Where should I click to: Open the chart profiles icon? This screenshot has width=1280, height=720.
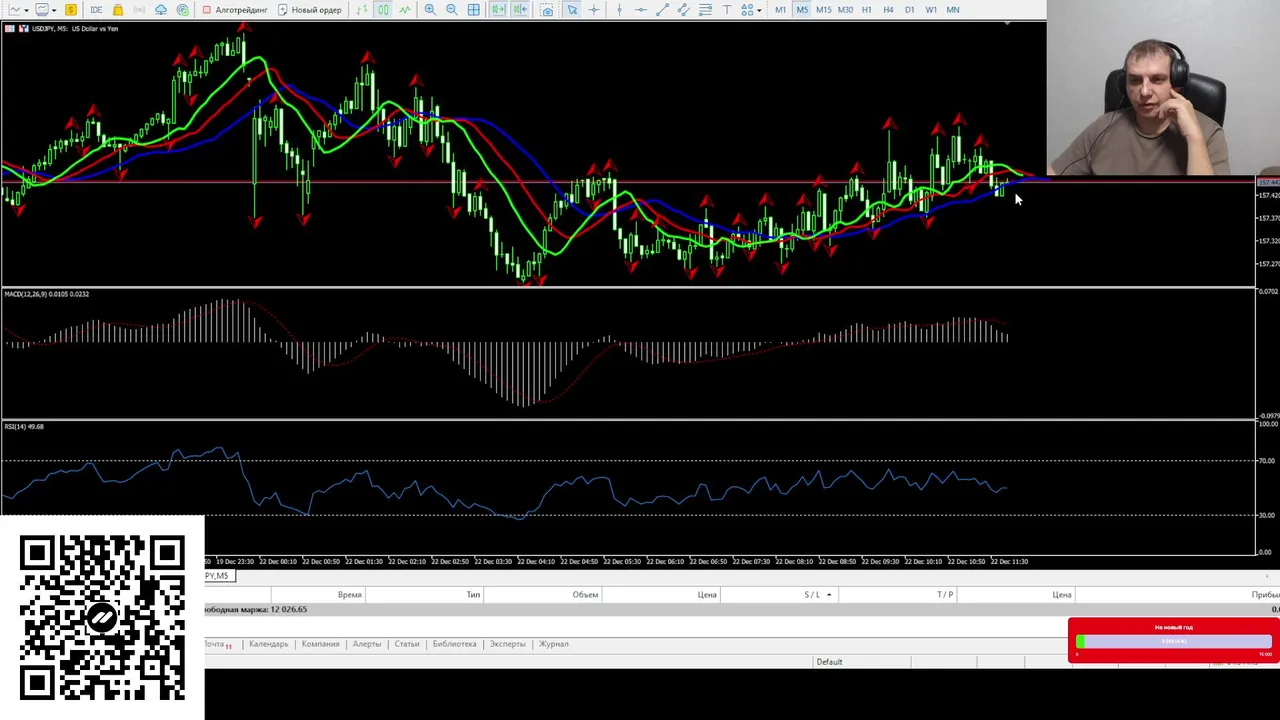[x=43, y=10]
